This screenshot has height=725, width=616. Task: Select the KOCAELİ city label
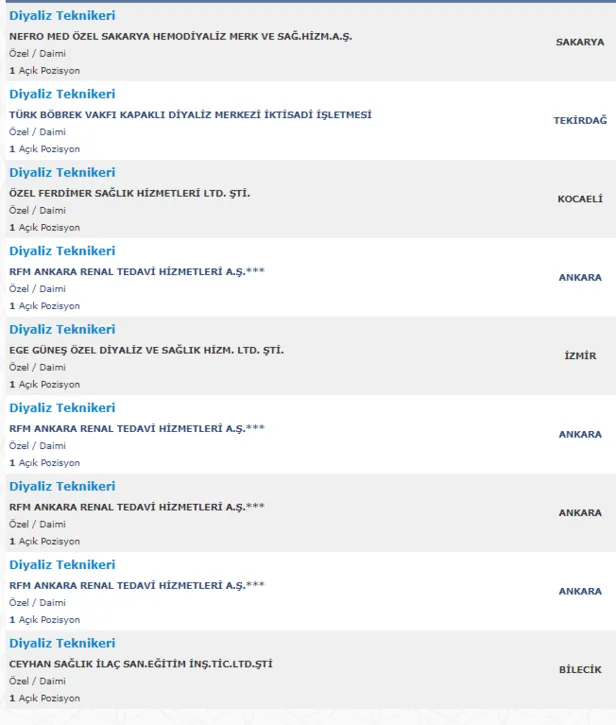point(580,199)
